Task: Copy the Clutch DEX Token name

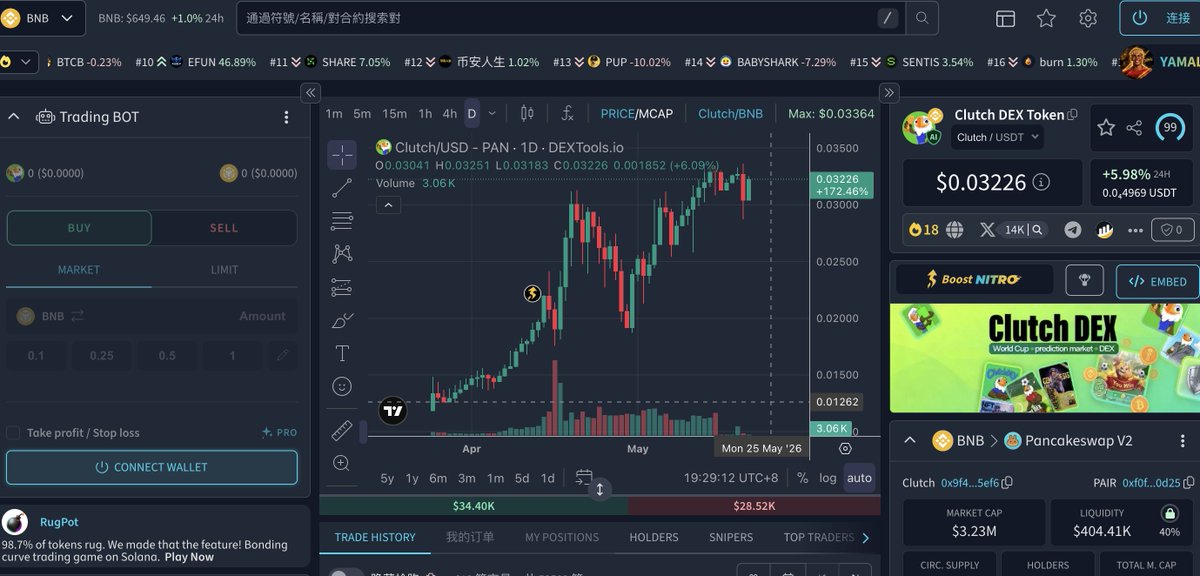Action: (1073, 115)
